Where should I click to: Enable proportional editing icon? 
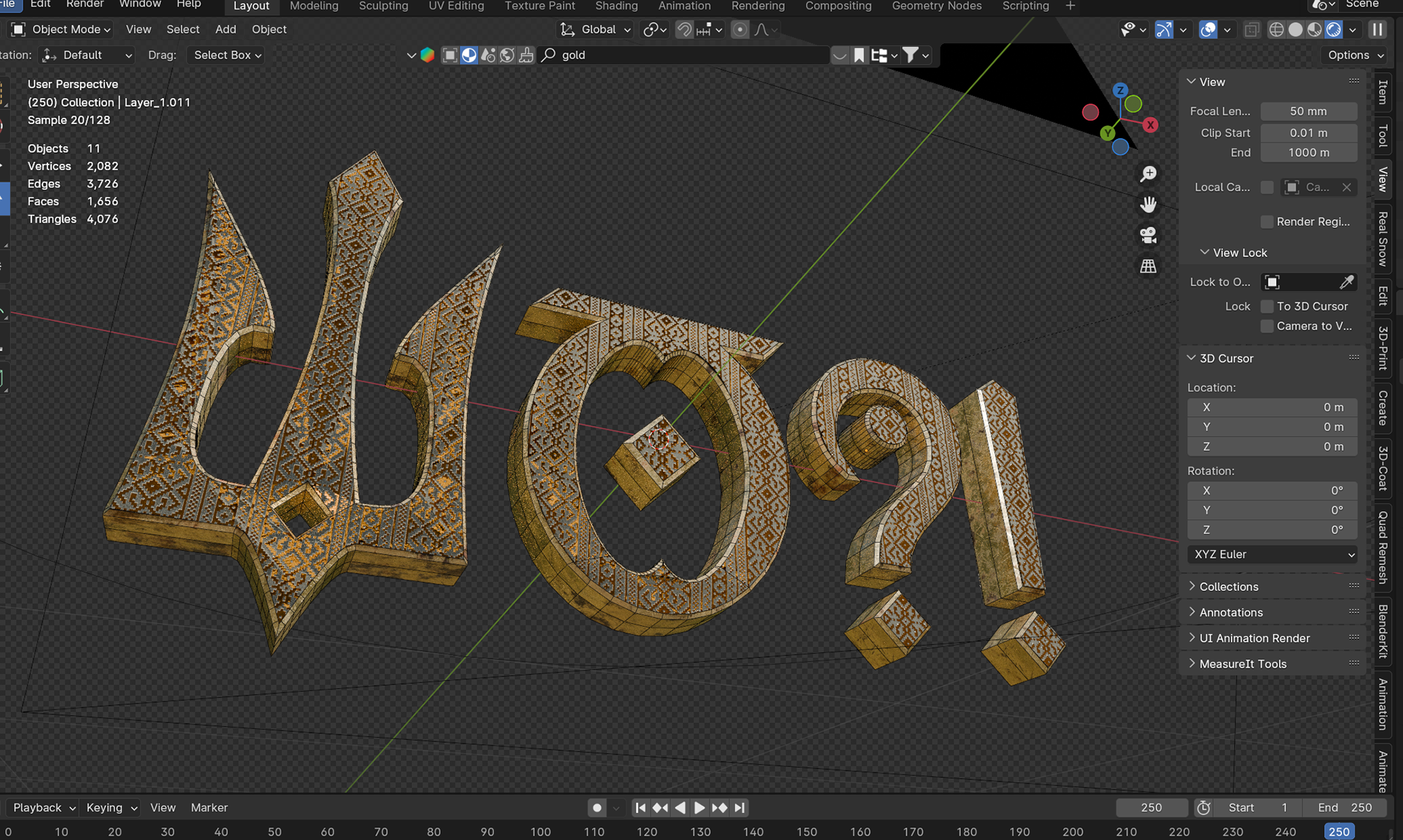pyautogui.click(x=739, y=30)
